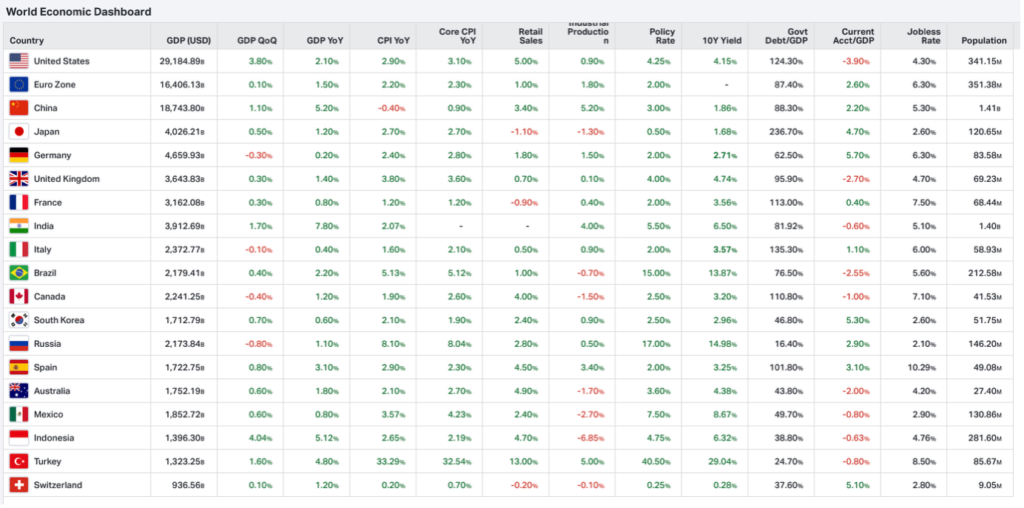The height and width of the screenshot is (508, 1024).
Task: Sort by the GDP (USD) column header
Action: tap(185, 40)
